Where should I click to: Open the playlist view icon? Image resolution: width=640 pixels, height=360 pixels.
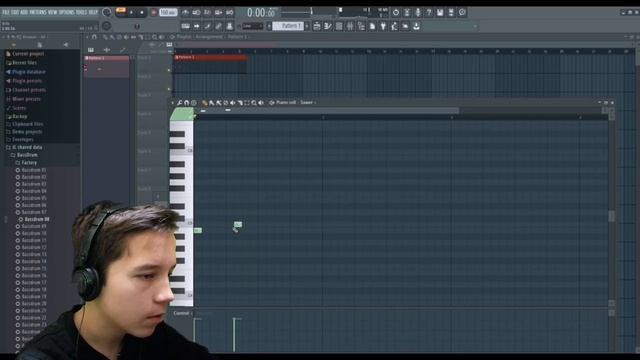tap(317, 26)
